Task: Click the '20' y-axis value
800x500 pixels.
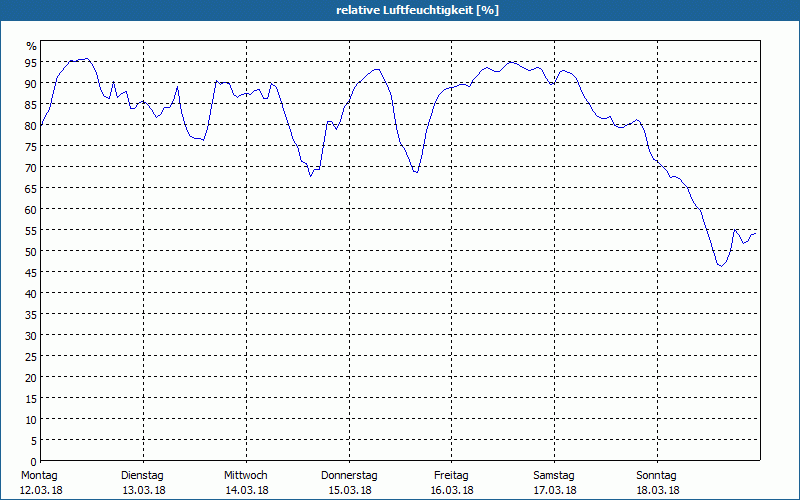Action: (31, 378)
